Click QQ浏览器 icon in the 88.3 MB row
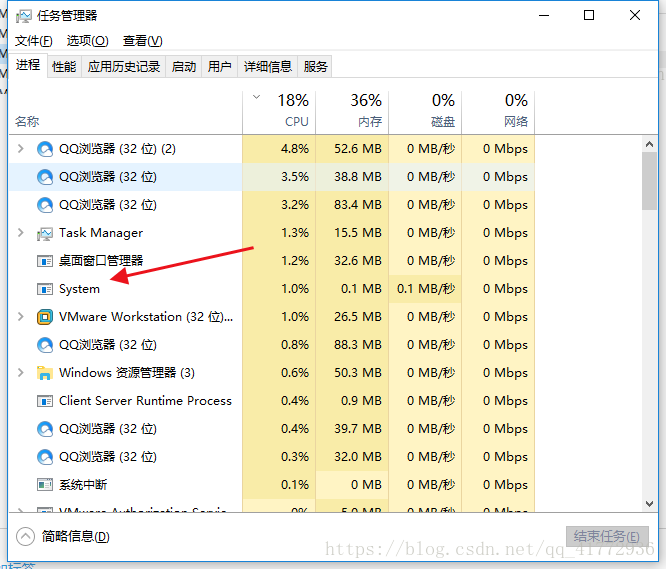 point(45,345)
